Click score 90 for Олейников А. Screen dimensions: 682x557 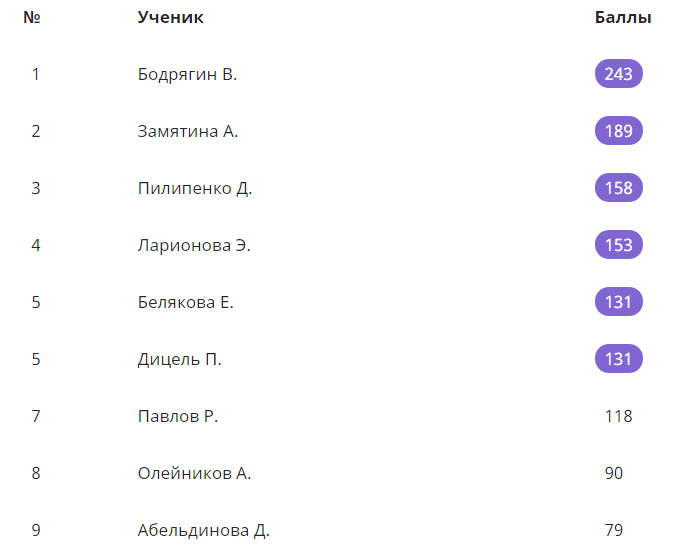614,473
